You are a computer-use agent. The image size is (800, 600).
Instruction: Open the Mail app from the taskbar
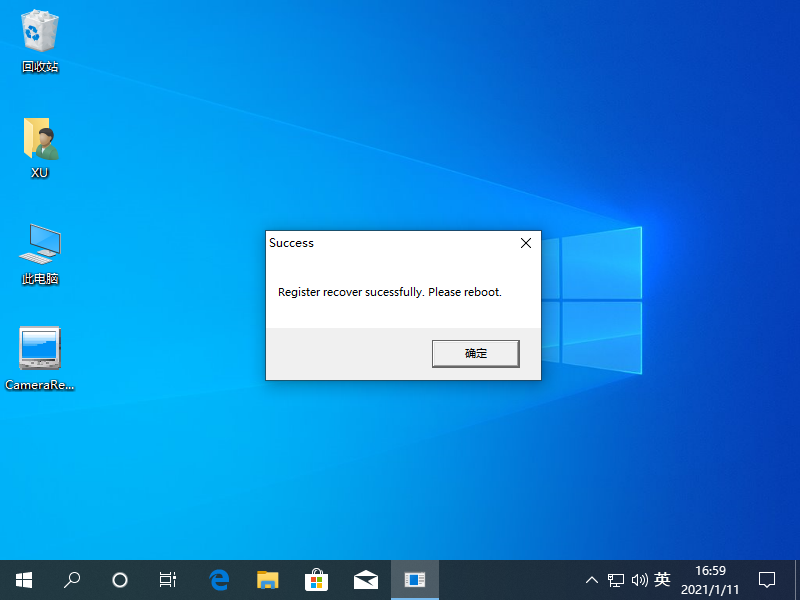coord(365,579)
